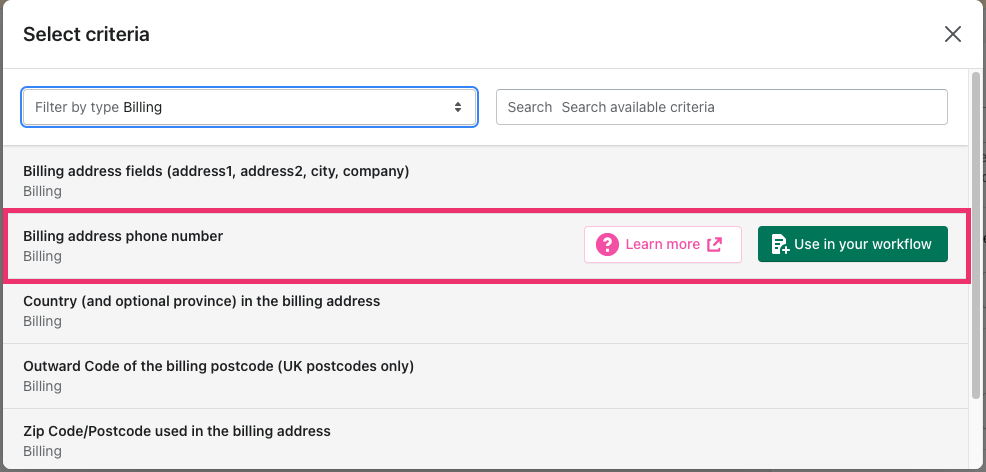Click the document-plus icon on green button

coord(780,244)
